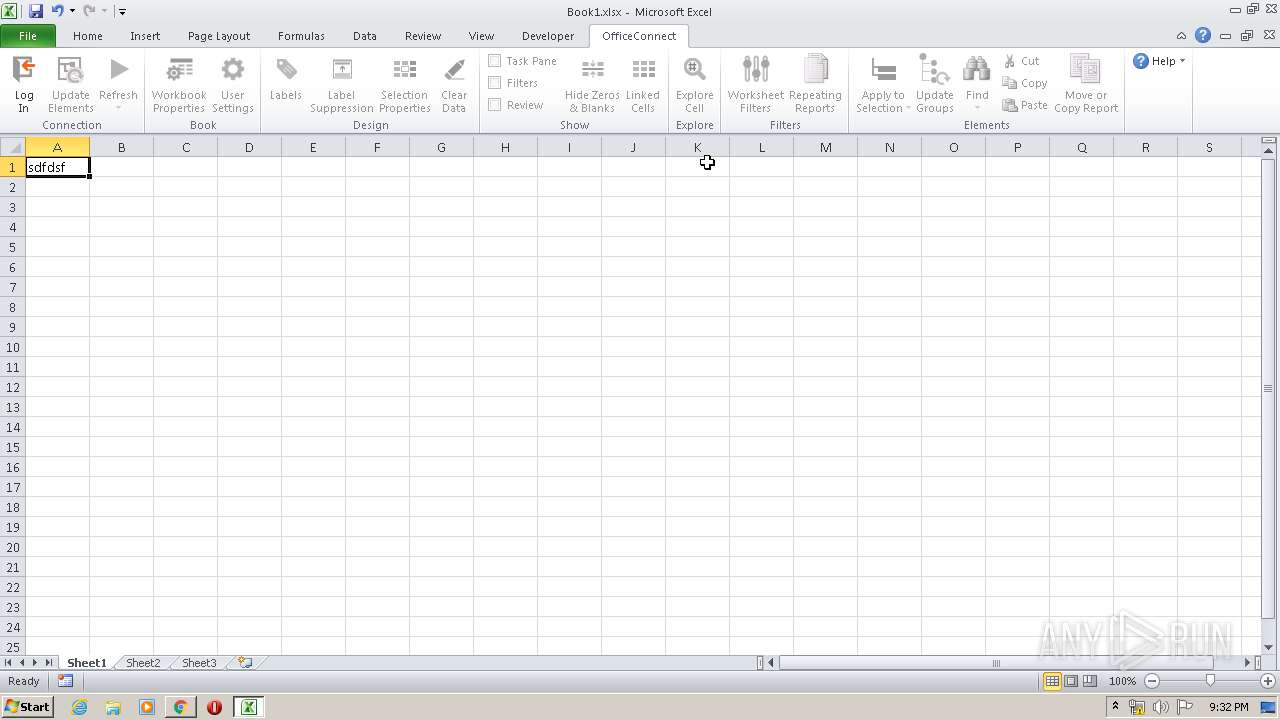Open Customize Quick Access Toolbar arrow
Image resolution: width=1280 pixels, height=720 pixels.
click(122, 12)
